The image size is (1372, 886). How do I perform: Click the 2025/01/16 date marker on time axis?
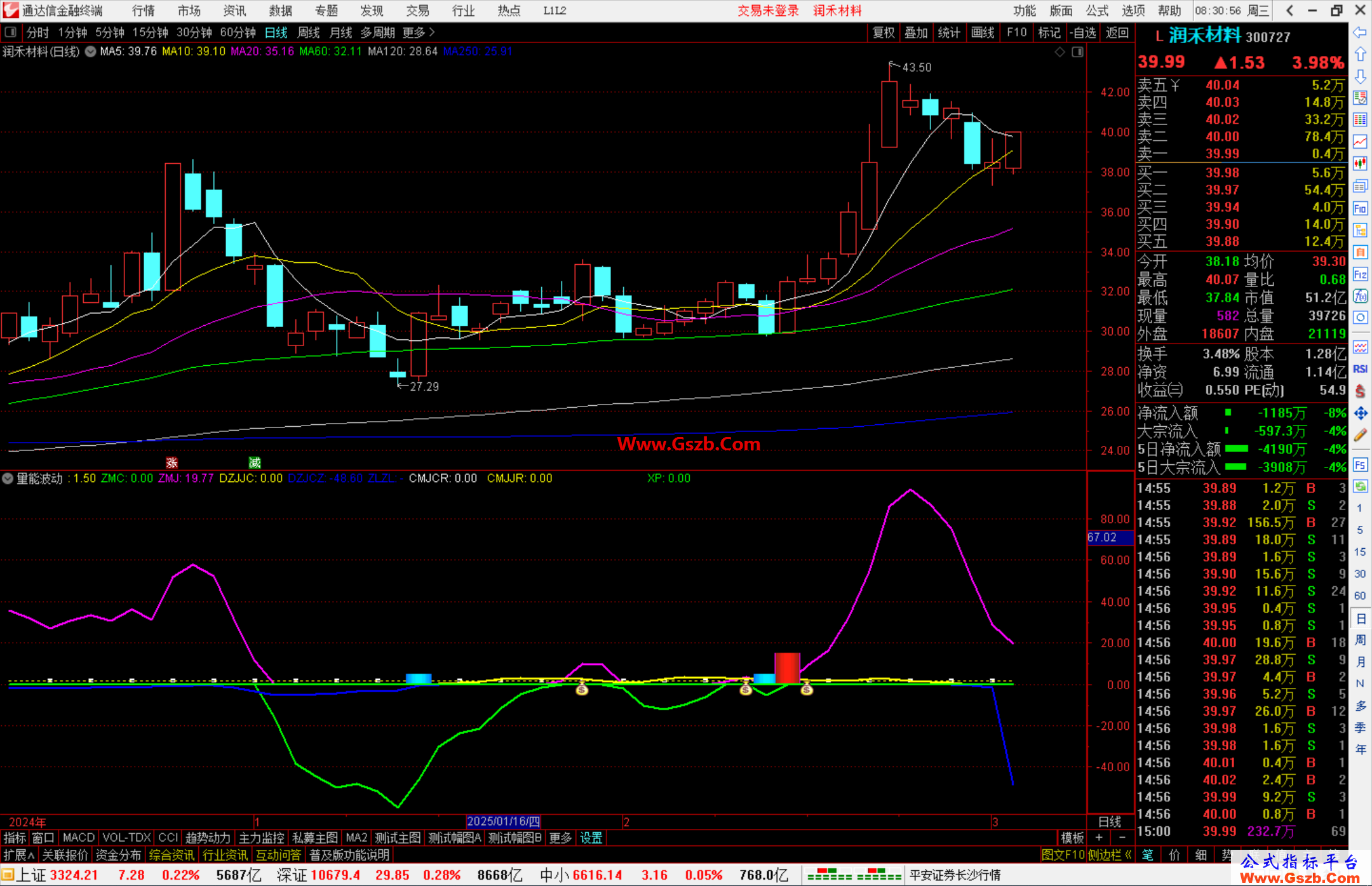click(x=504, y=821)
